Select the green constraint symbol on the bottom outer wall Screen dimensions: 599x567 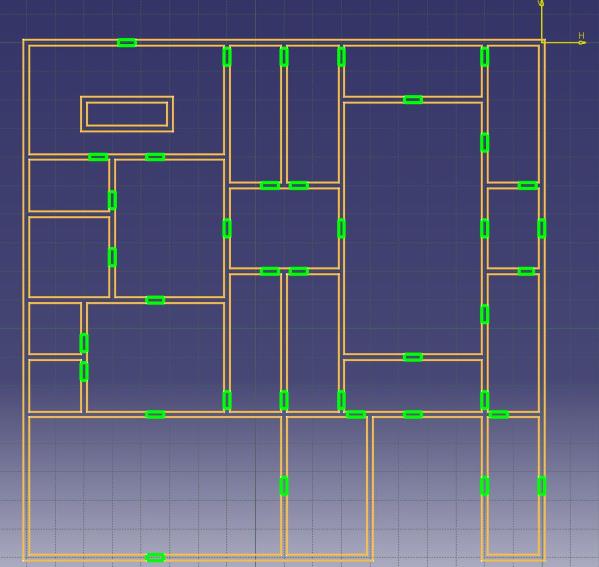pos(155,557)
